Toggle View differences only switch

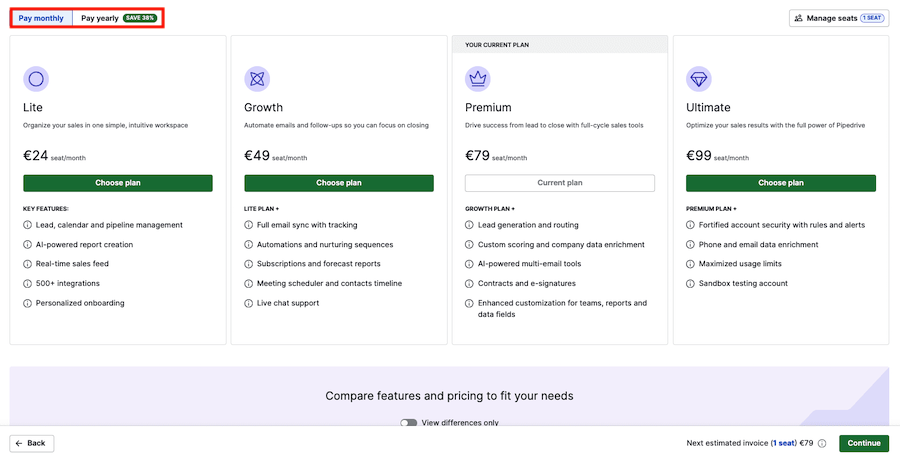pyautogui.click(x=408, y=423)
